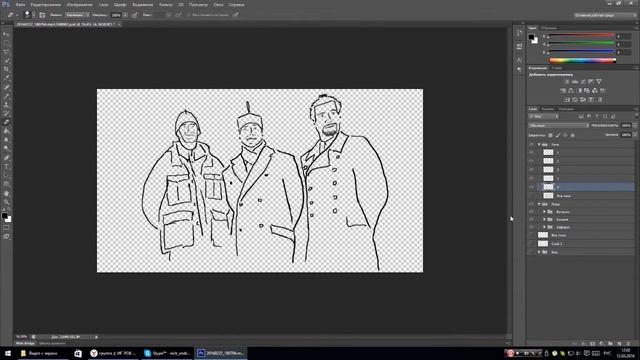Select the Crop tool
The width and height of the screenshot is (640, 360).
coord(6,69)
